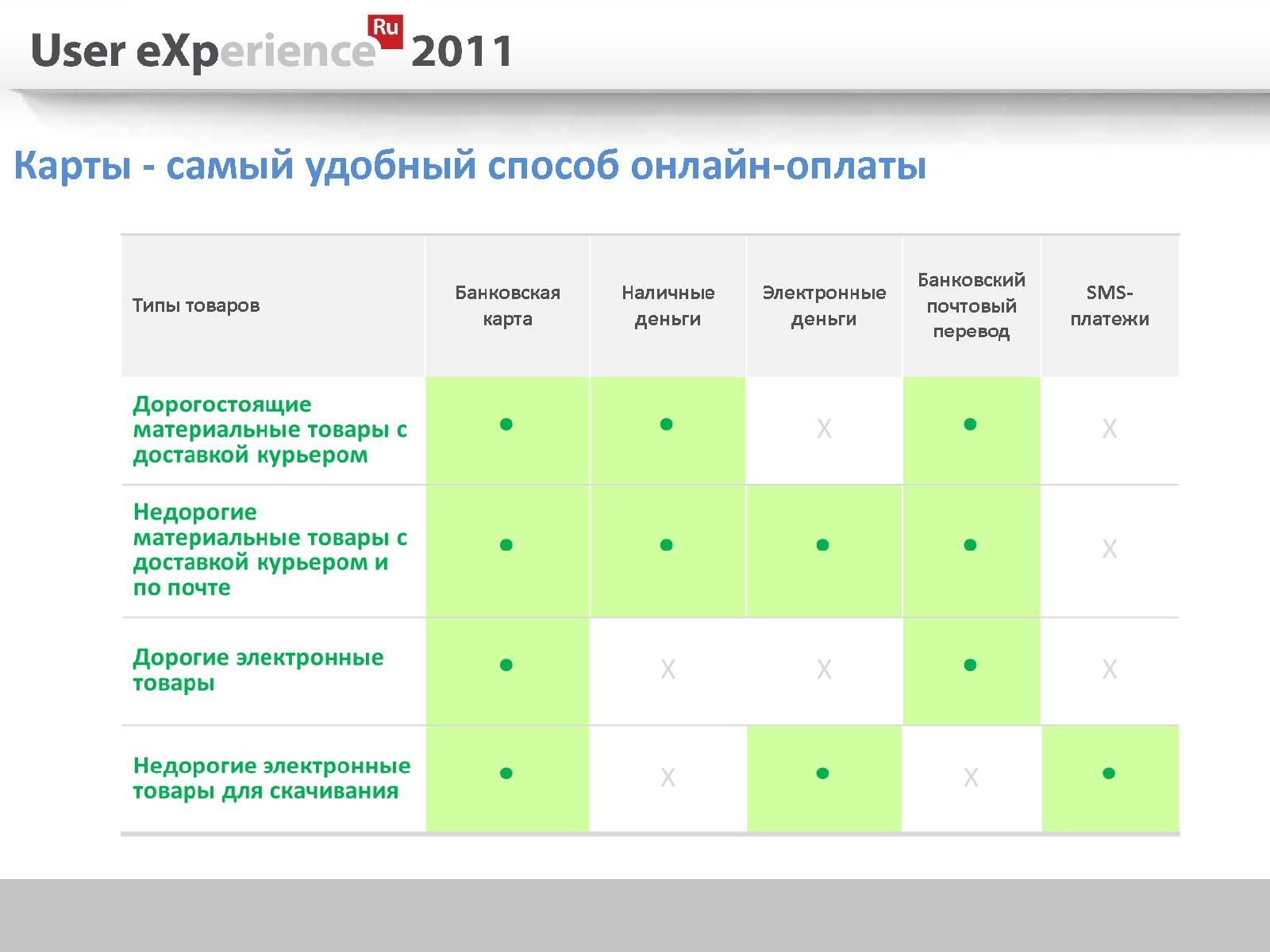Screen dimensions: 1270x952
Task: Click X for SMS payments, expensive electronic goods
Action: [x=1110, y=670]
